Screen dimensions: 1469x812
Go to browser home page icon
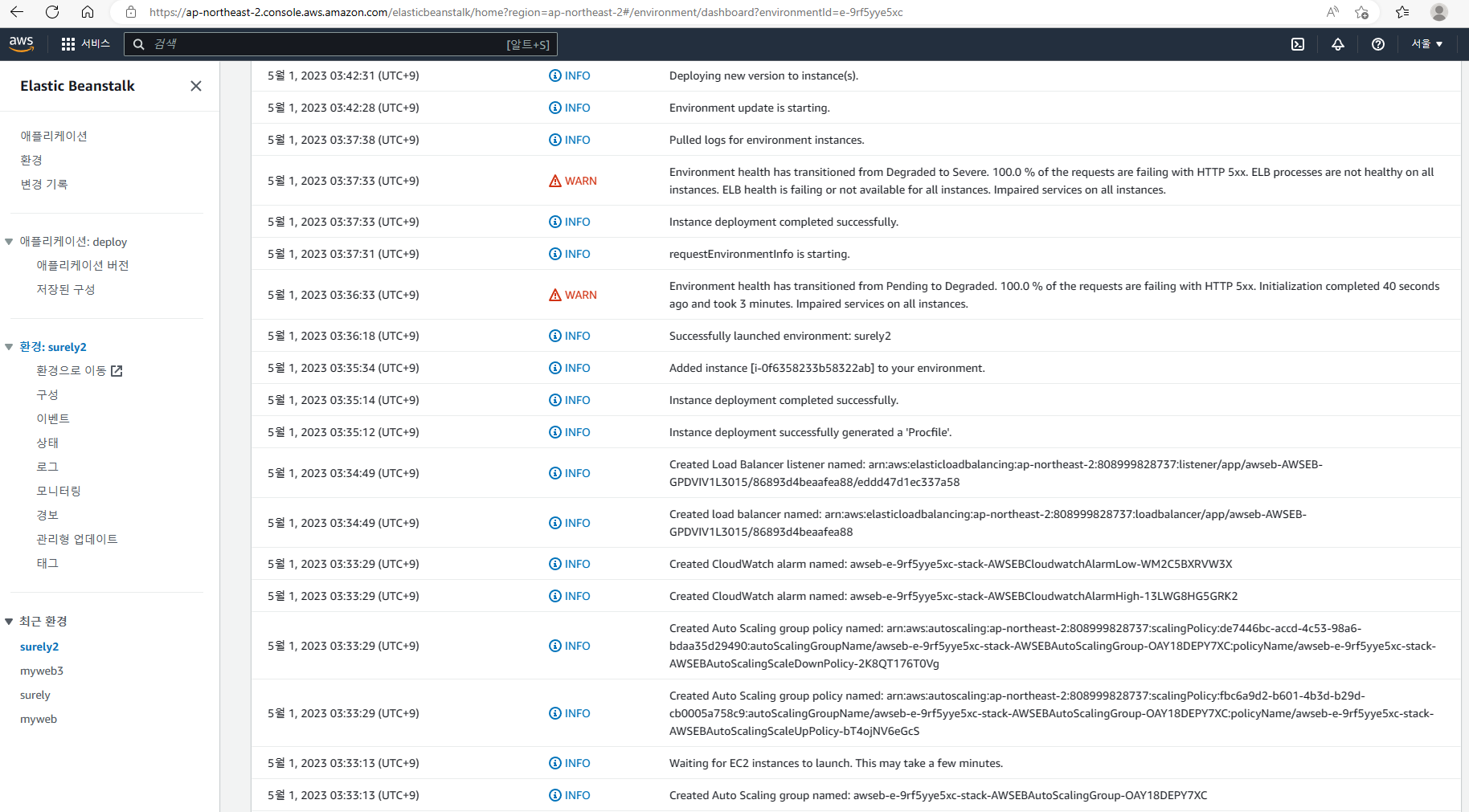(88, 12)
